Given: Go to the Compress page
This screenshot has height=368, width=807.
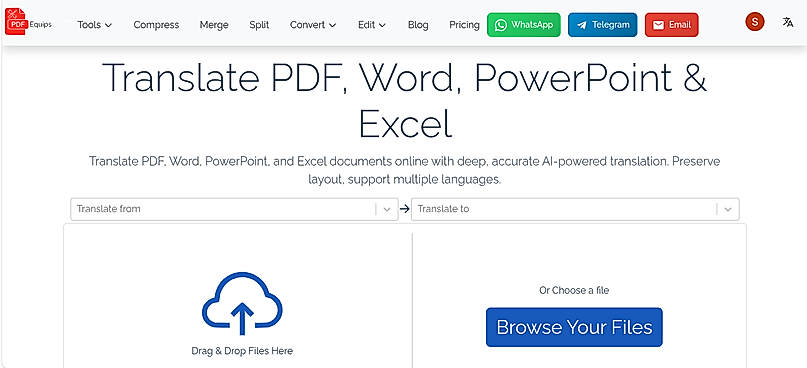Looking at the screenshot, I should 156,25.
